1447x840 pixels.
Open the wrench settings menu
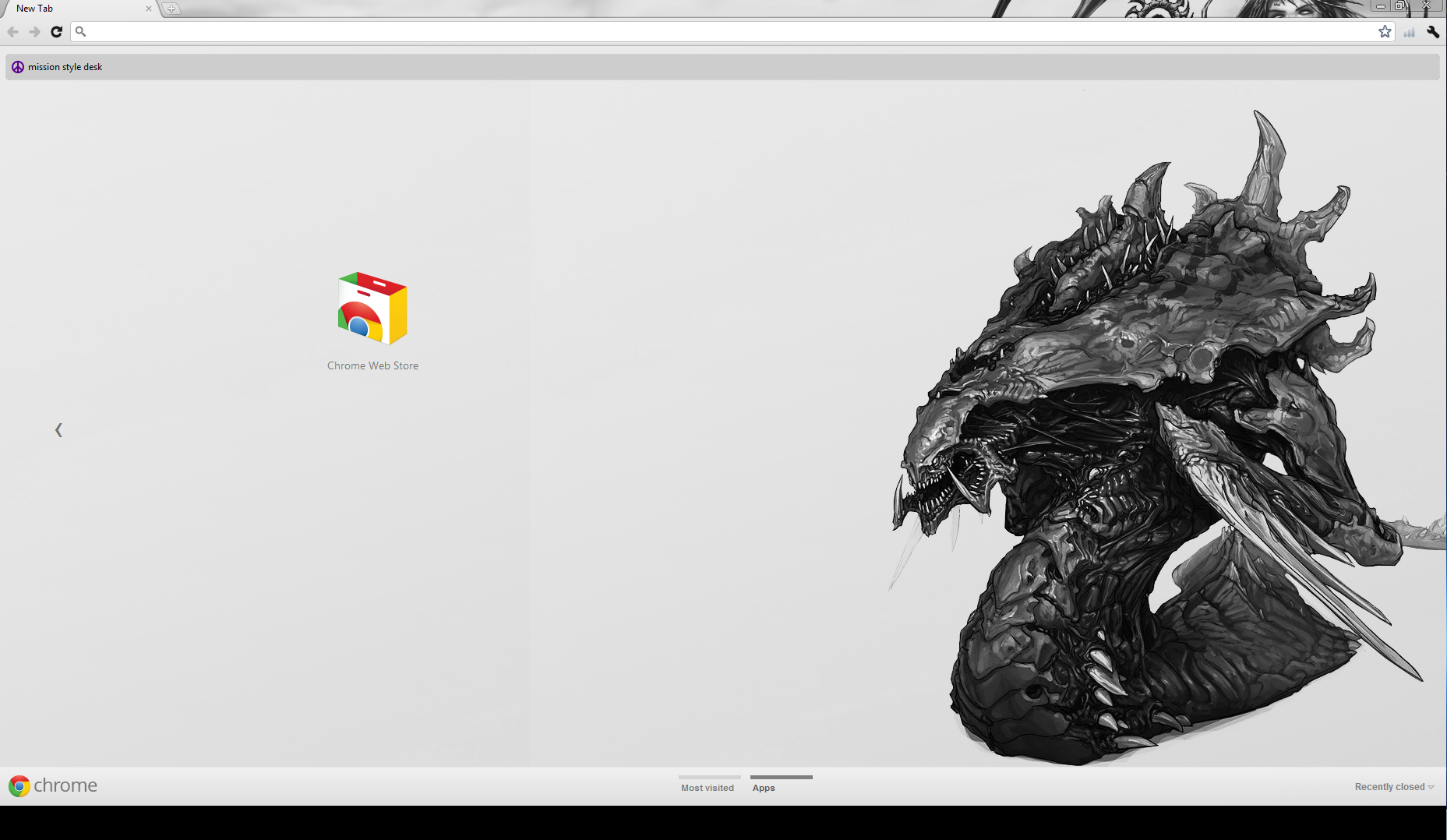pos(1433,32)
